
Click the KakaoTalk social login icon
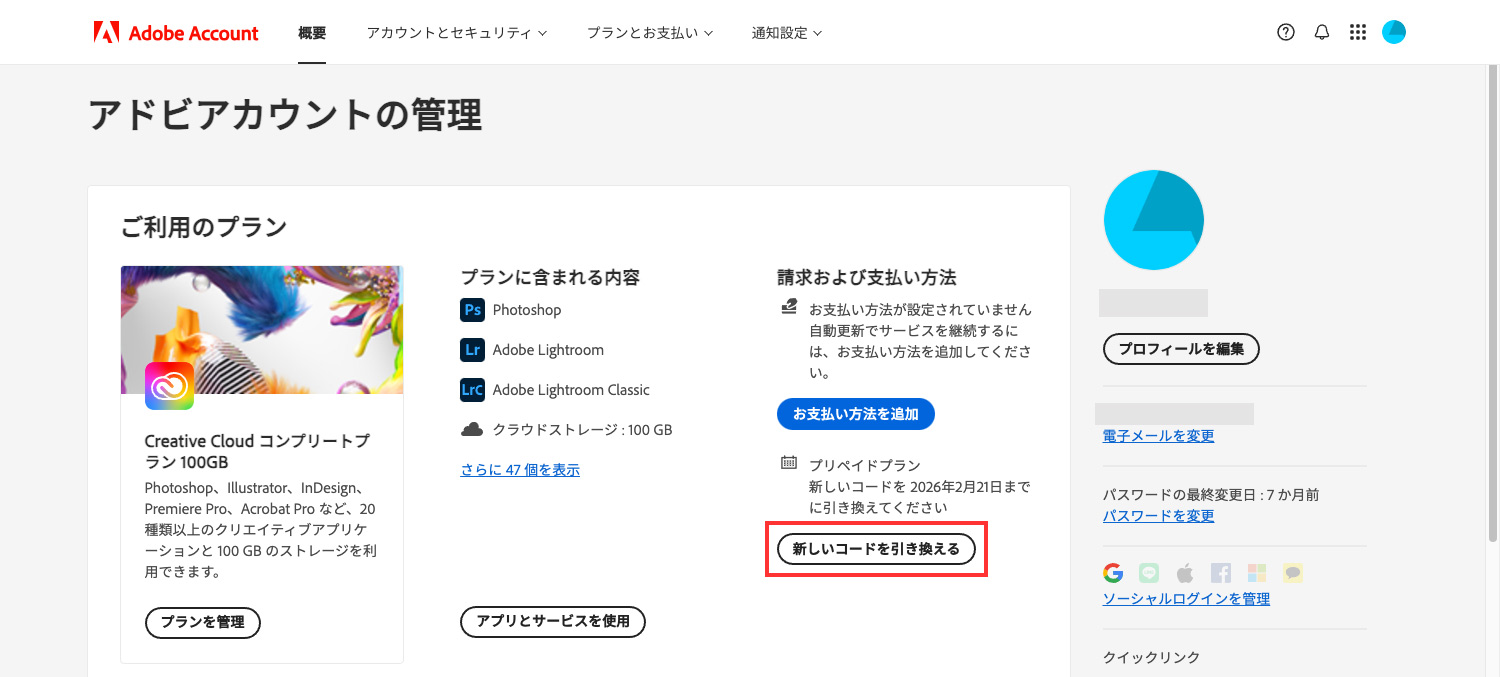coord(1293,573)
